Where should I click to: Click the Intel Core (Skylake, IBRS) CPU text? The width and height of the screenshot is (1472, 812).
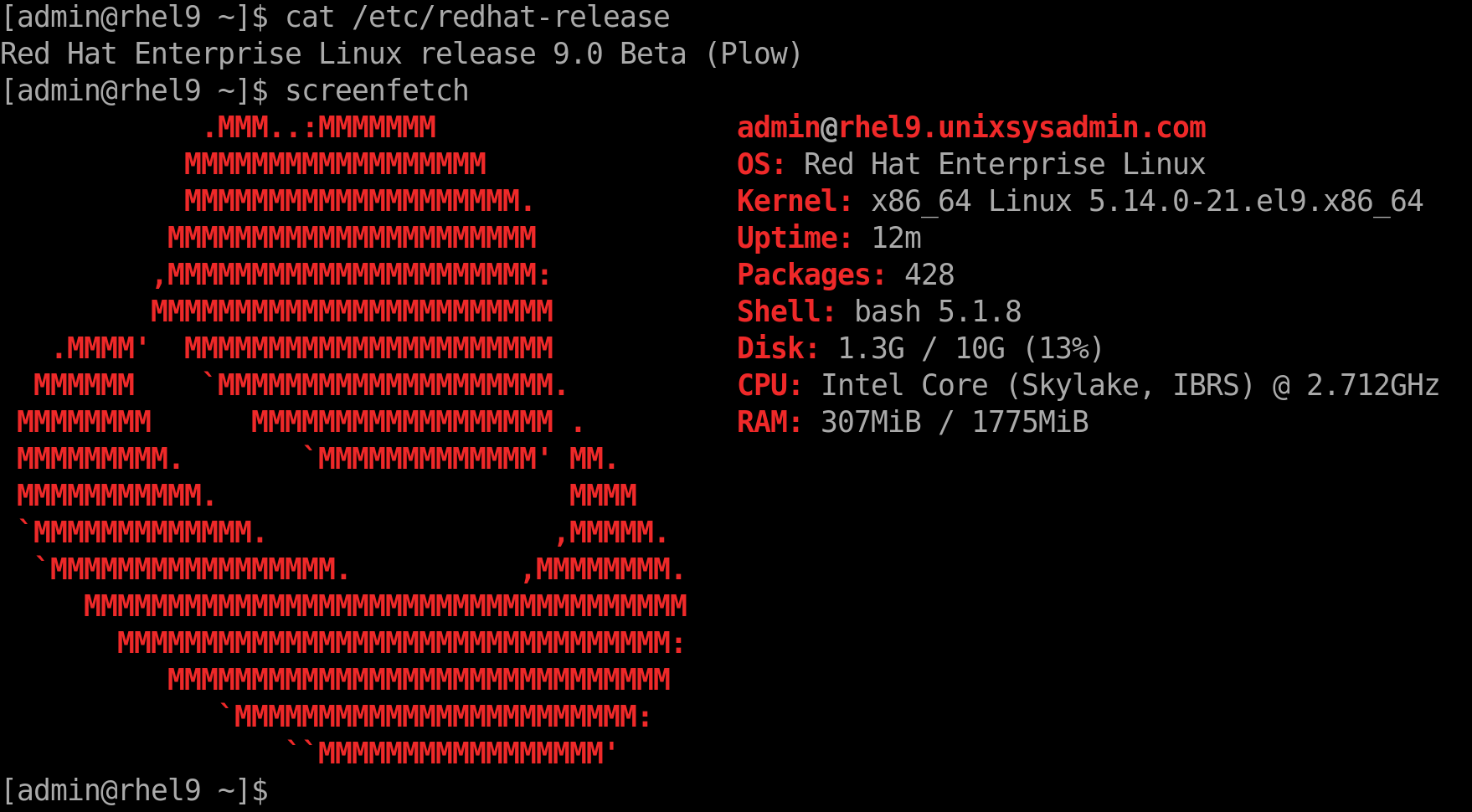(1037, 385)
